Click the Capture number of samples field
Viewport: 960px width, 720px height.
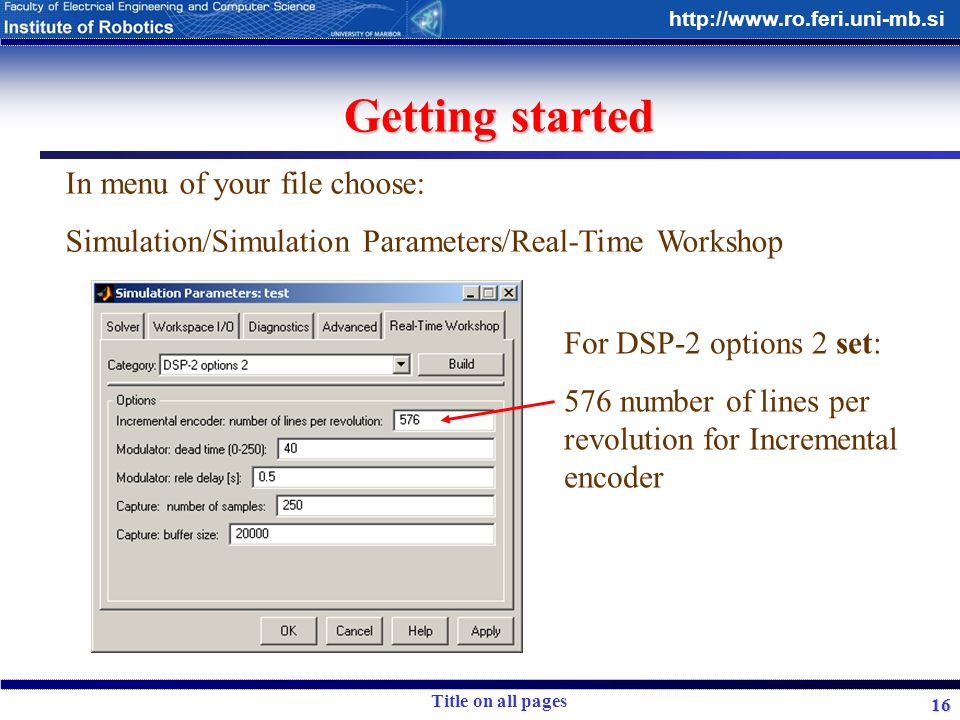coord(385,505)
